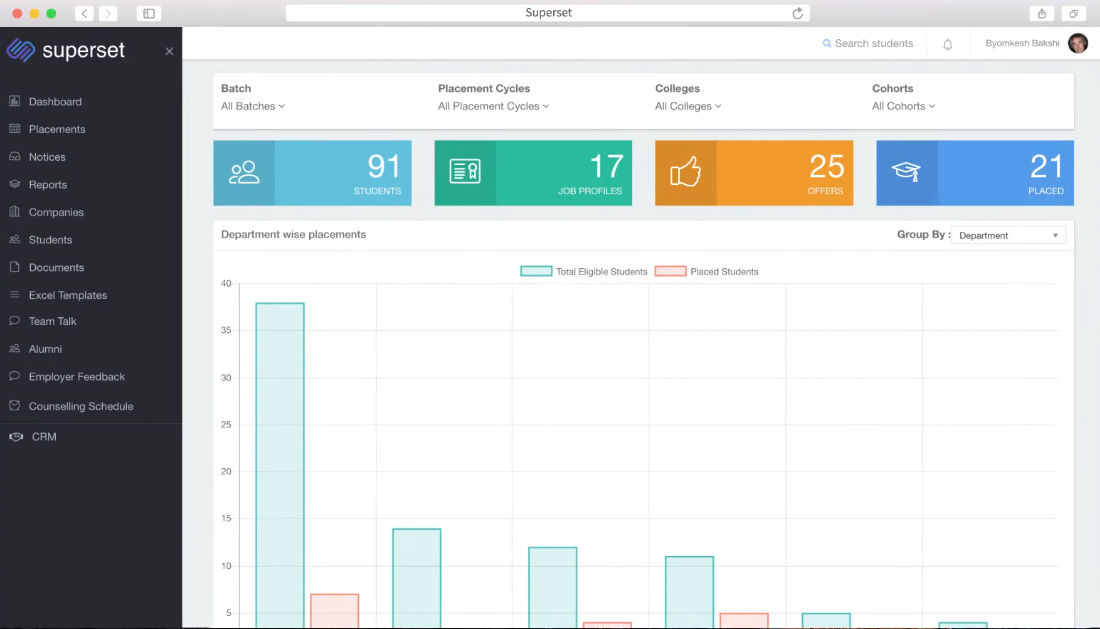Image resolution: width=1100 pixels, height=629 pixels.
Task: Open Companies menu item
Action: (x=56, y=212)
